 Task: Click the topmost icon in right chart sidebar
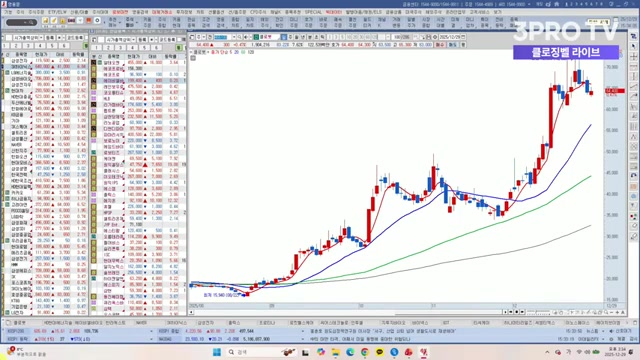633,37
